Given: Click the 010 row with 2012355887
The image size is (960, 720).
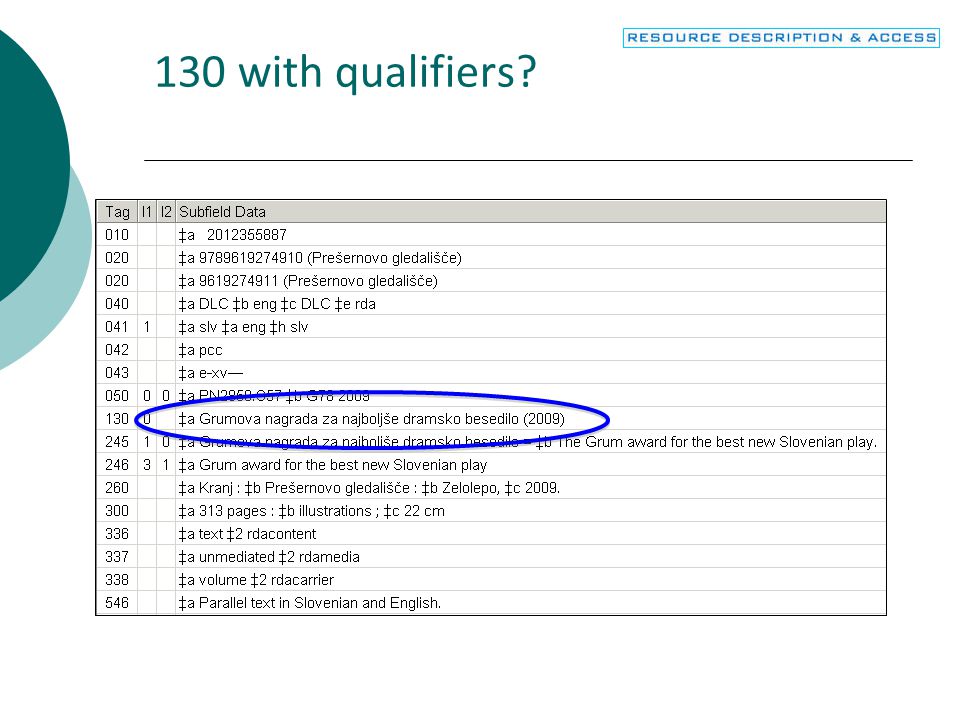Looking at the screenshot, I should tap(491, 235).
